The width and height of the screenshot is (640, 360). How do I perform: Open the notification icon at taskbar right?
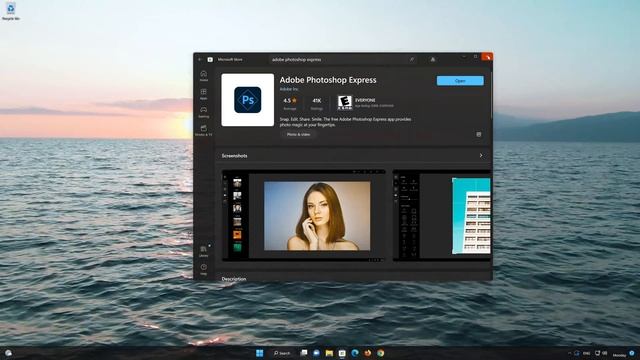pyautogui.click(x=632, y=353)
